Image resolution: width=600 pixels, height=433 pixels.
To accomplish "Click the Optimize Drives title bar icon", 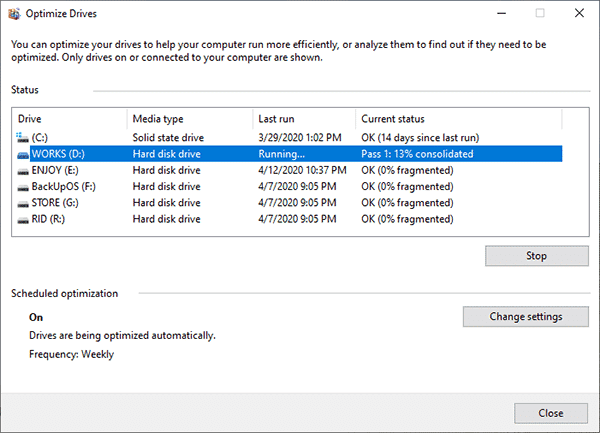I will pos(14,14).
